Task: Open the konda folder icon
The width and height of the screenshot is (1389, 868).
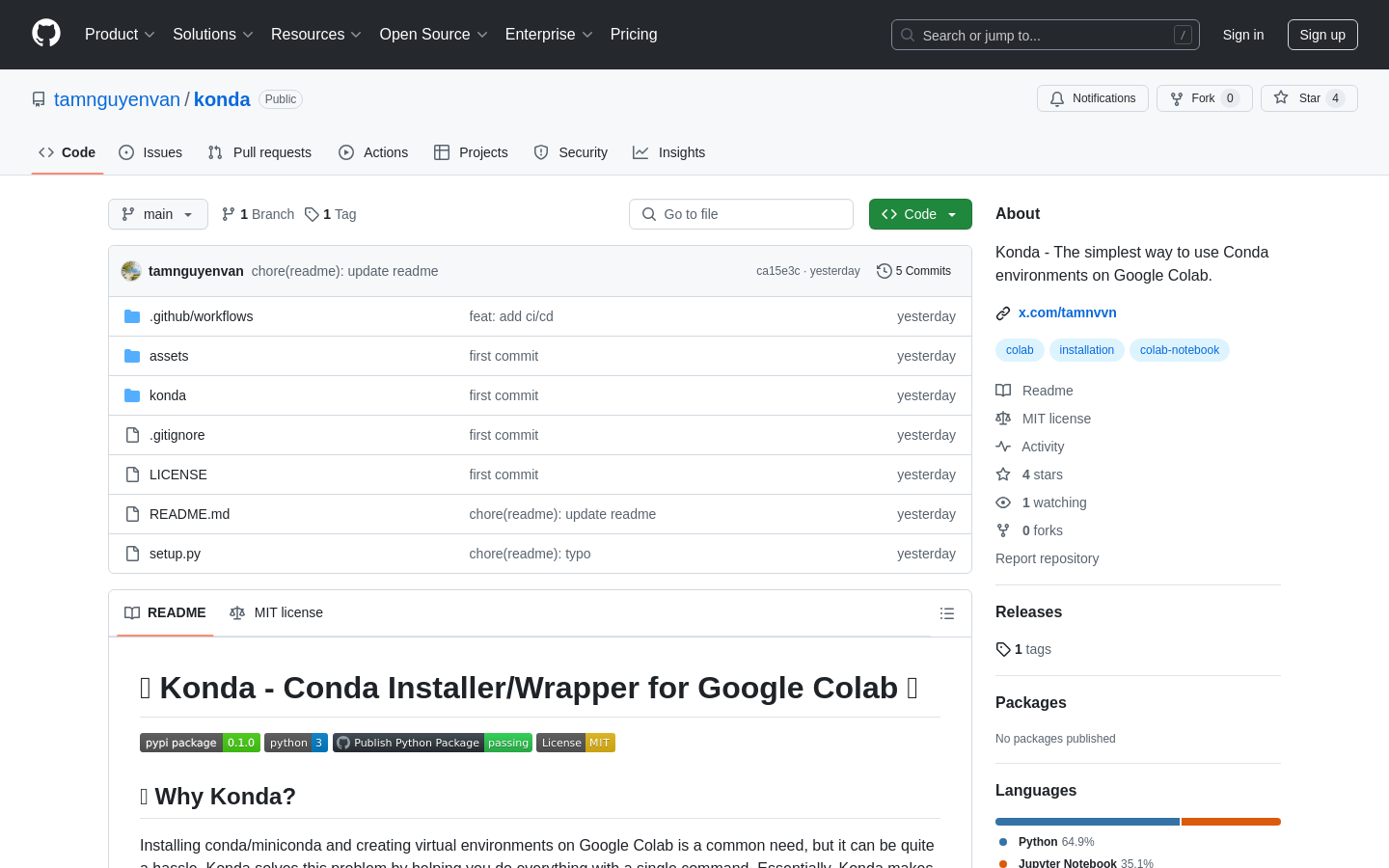Action: coord(132,395)
